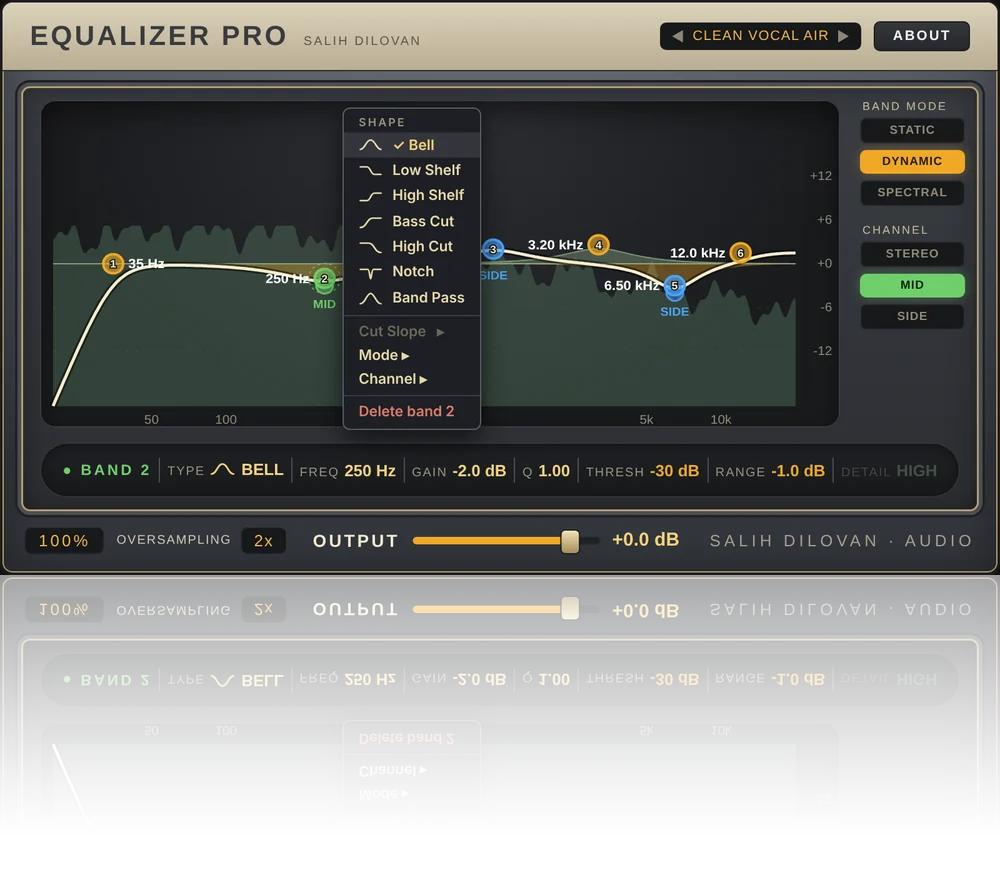
Task: Click the previous preset arrow
Action: tap(677, 36)
